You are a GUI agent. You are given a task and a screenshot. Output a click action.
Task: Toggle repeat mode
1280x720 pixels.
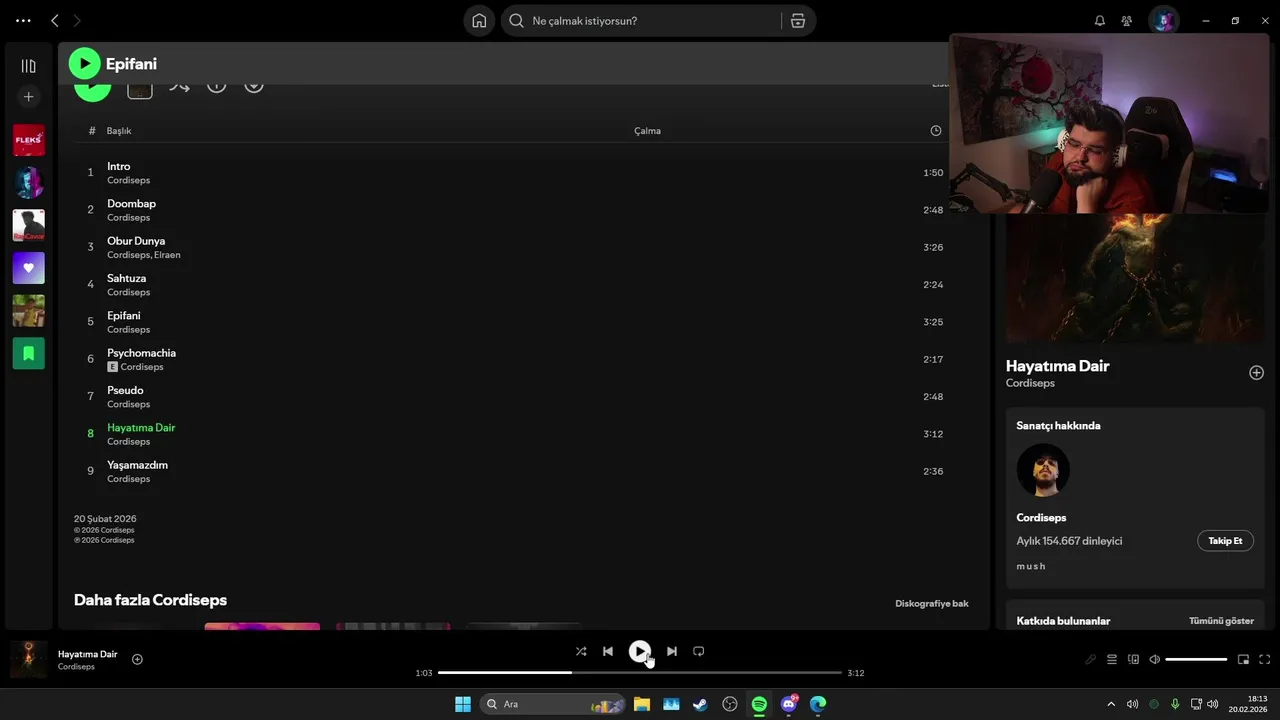pos(699,651)
